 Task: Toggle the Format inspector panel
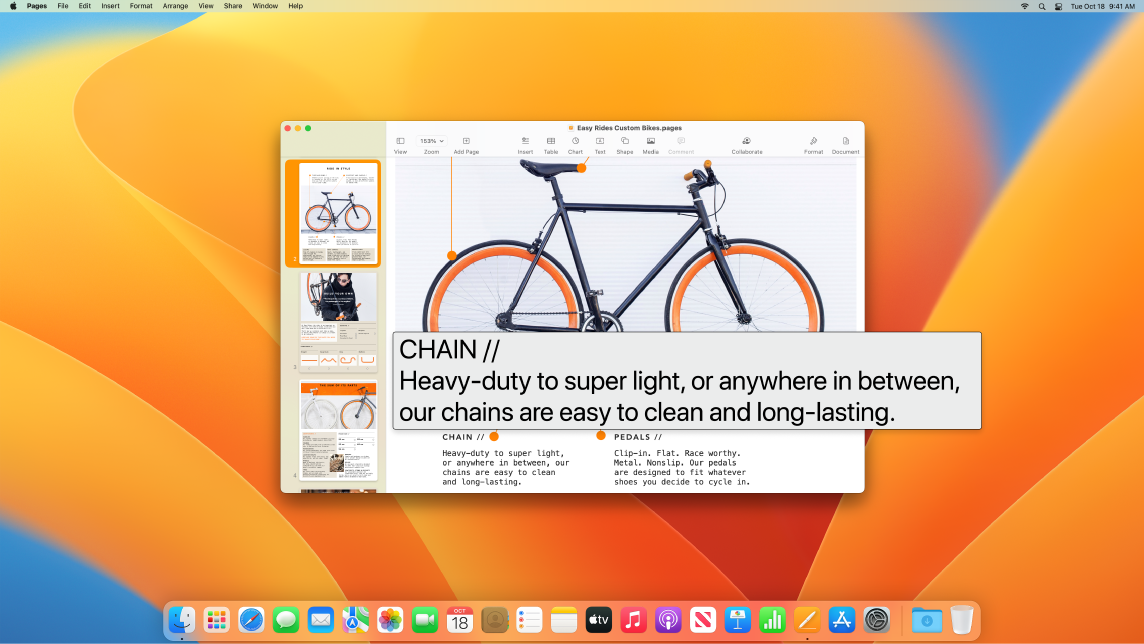[813, 141]
